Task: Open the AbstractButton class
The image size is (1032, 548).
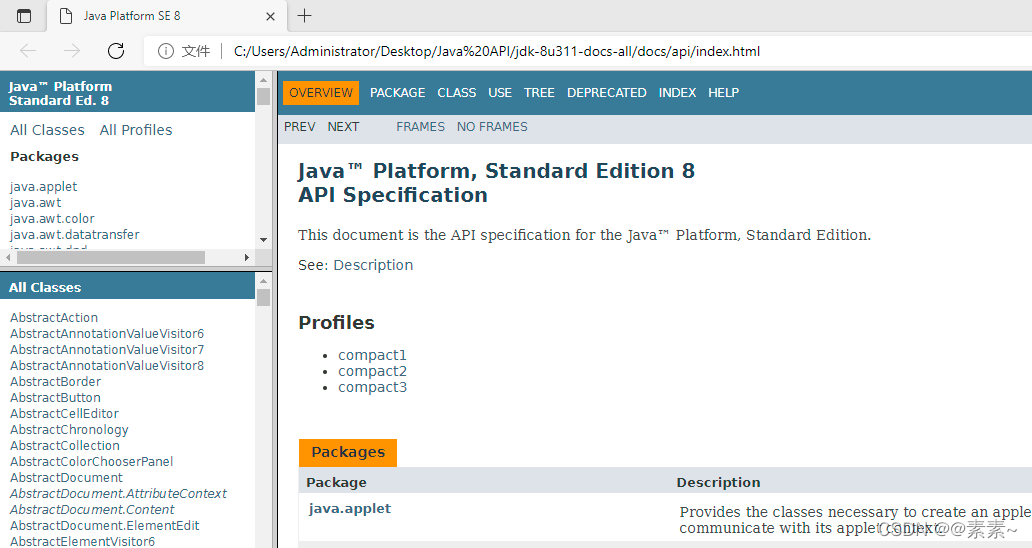Action: (55, 397)
